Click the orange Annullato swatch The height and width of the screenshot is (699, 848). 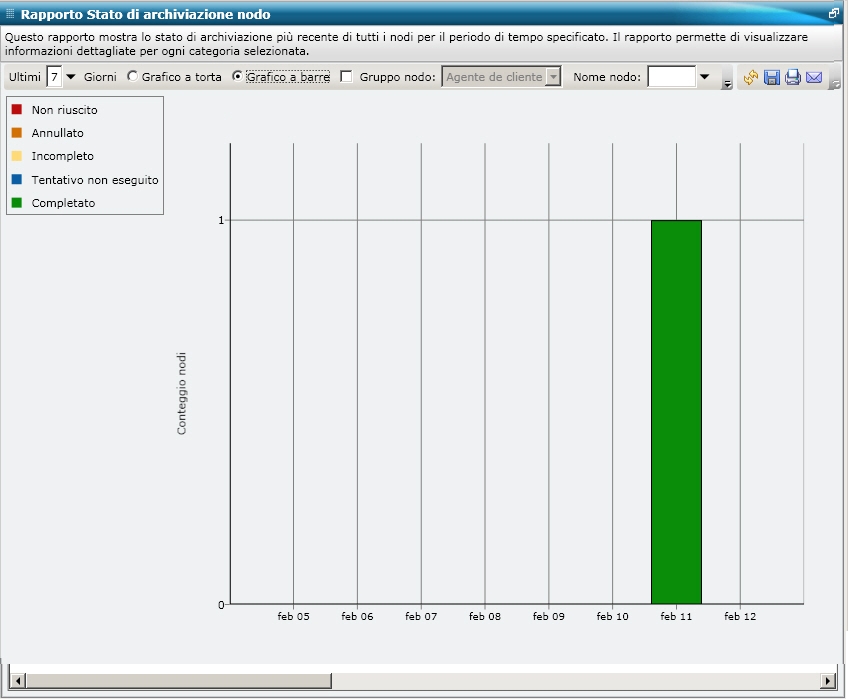(17, 133)
